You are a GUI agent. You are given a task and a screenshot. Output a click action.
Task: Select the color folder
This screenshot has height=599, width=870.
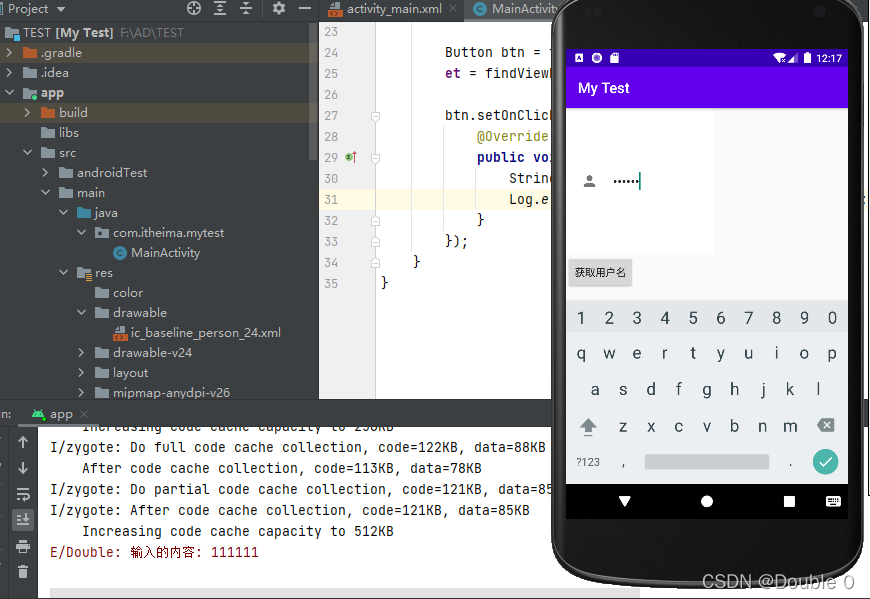tap(119, 293)
